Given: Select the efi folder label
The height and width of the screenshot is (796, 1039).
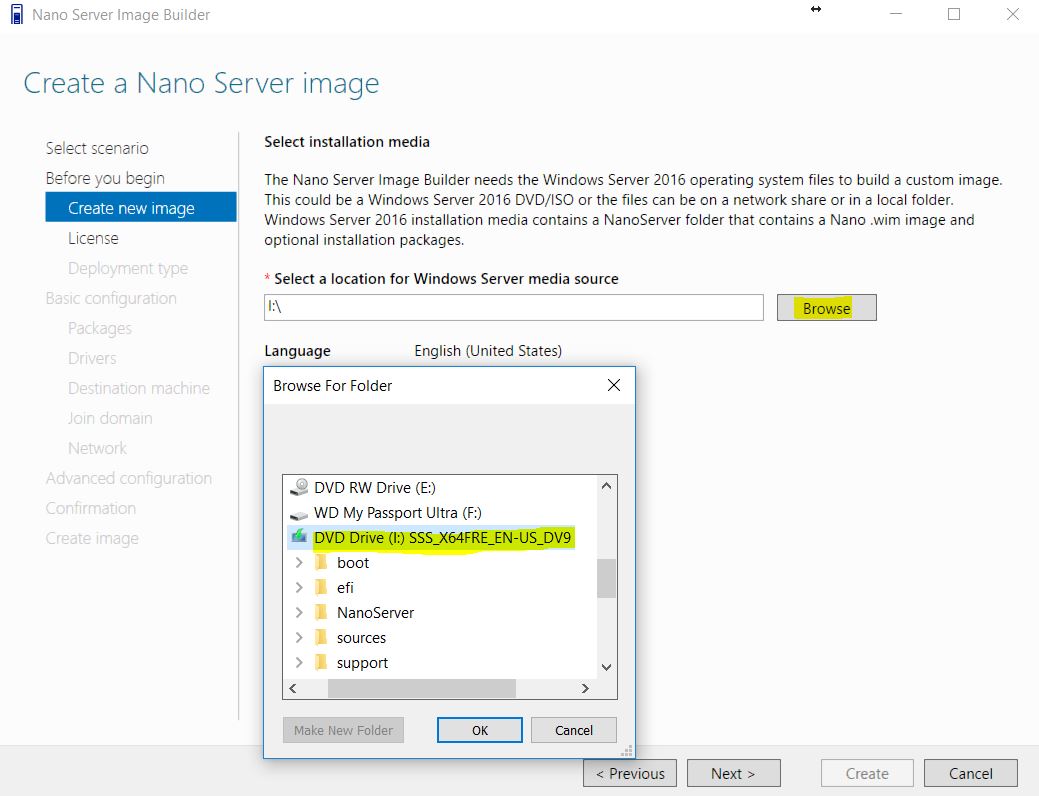Looking at the screenshot, I should tap(345, 588).
